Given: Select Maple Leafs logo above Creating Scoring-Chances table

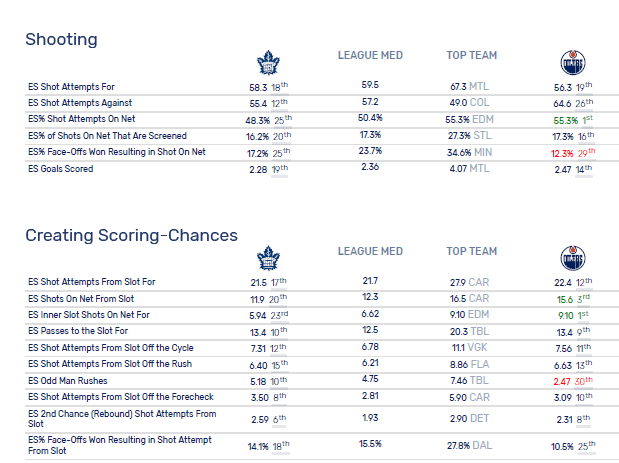Looking at the screenshot, I should [268, 260].
